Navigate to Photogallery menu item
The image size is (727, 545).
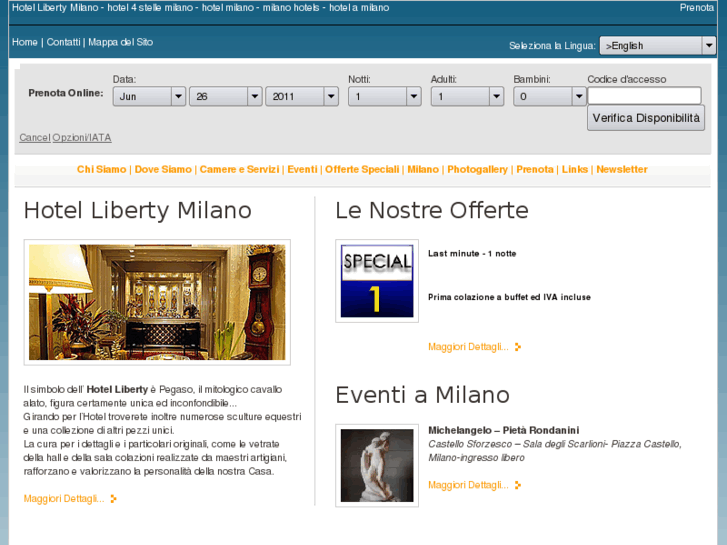[477, 170]
